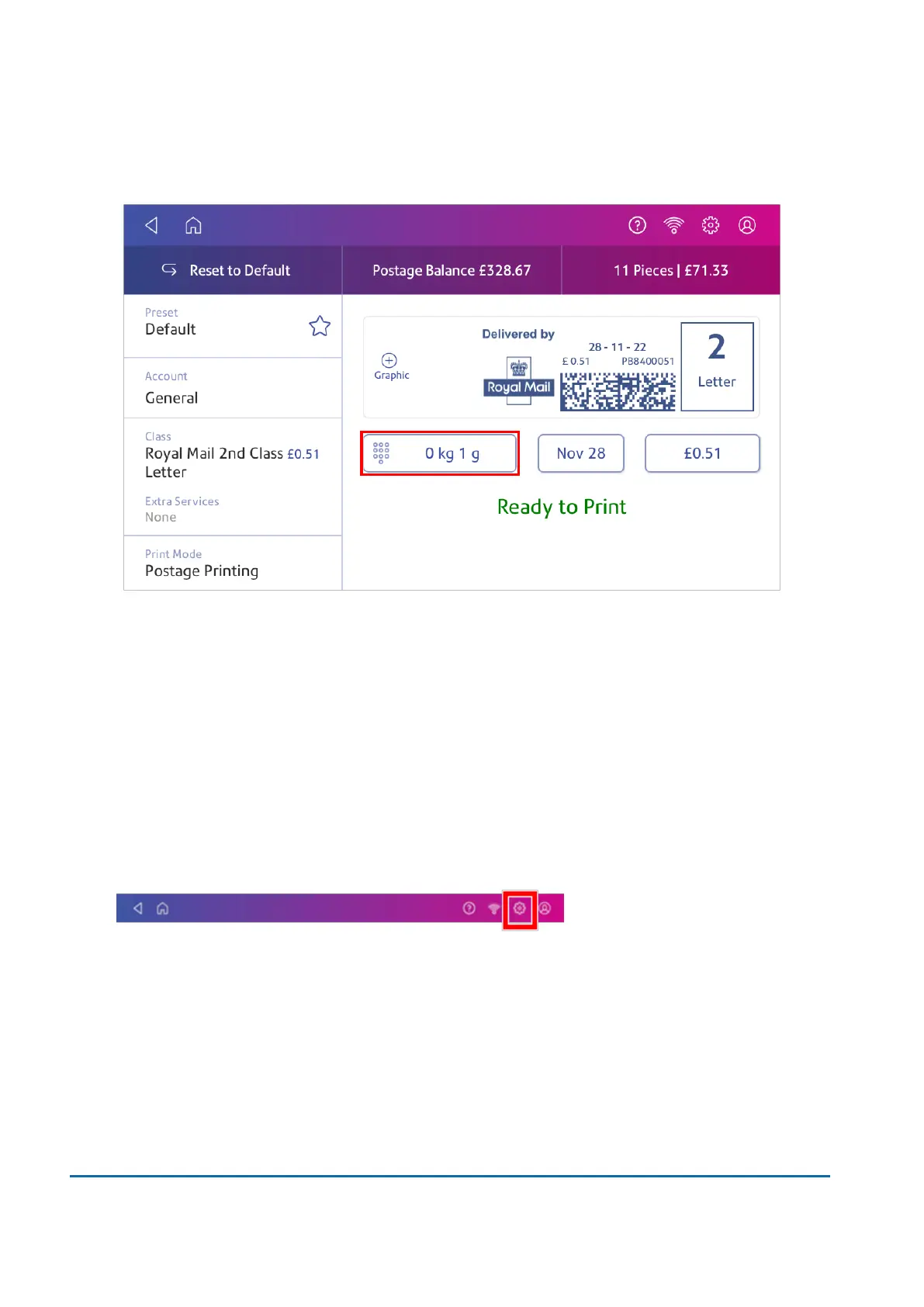The width and height of the screenshot is (924, 1307).
Task: Open the help question mark icon
Action: point(637,225)
